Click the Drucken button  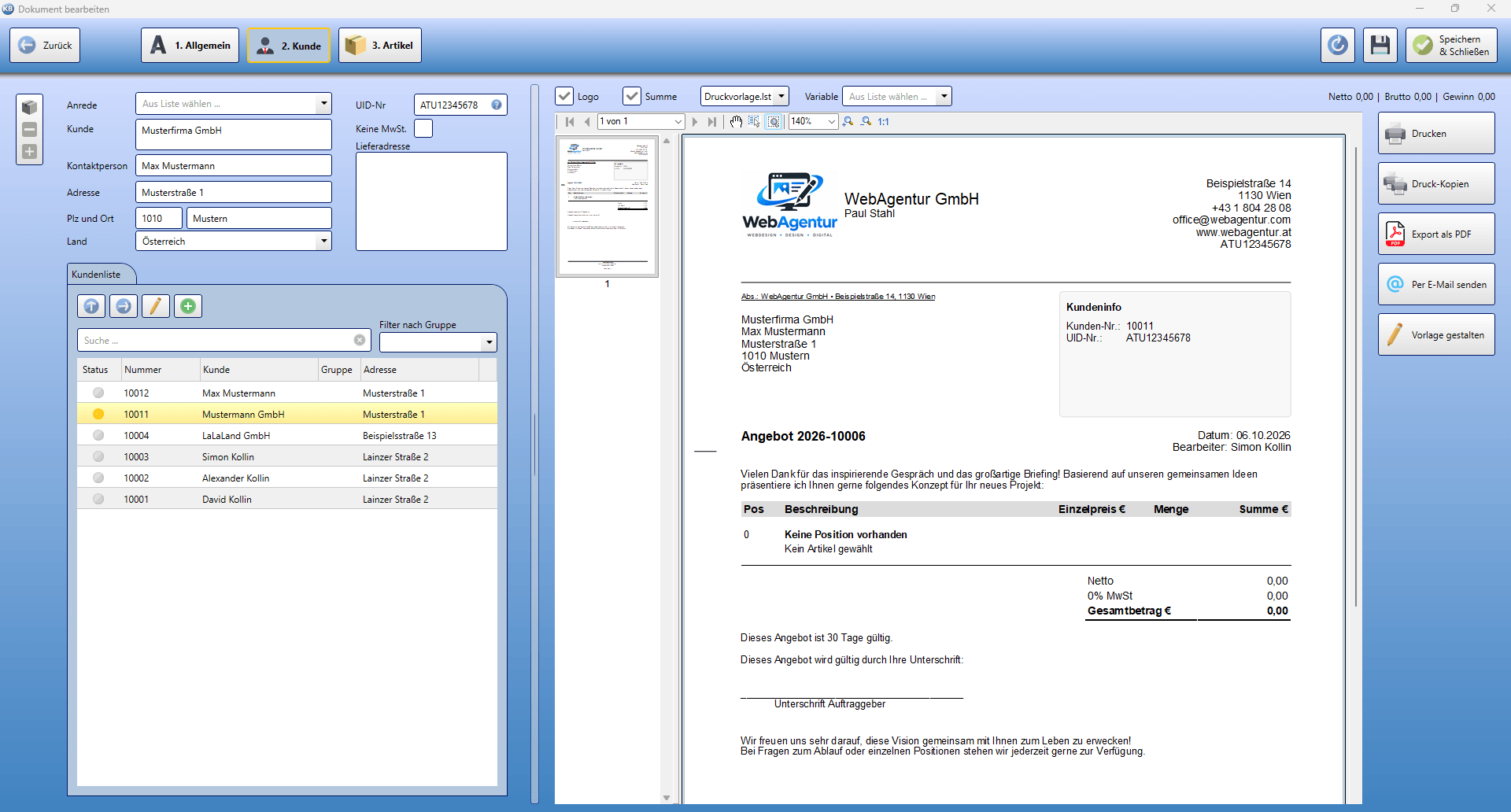(x=1436, y=133)
